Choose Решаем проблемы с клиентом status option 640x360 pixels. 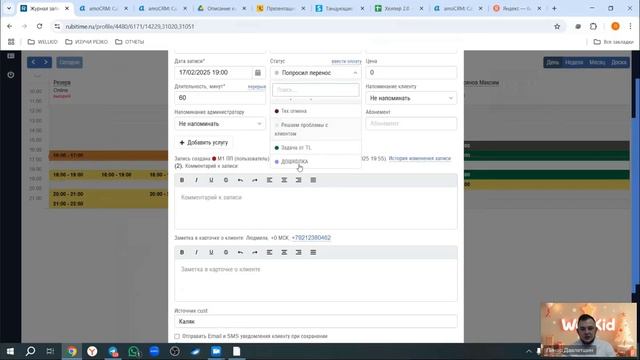pyautogui.click(x=316, y=129)
